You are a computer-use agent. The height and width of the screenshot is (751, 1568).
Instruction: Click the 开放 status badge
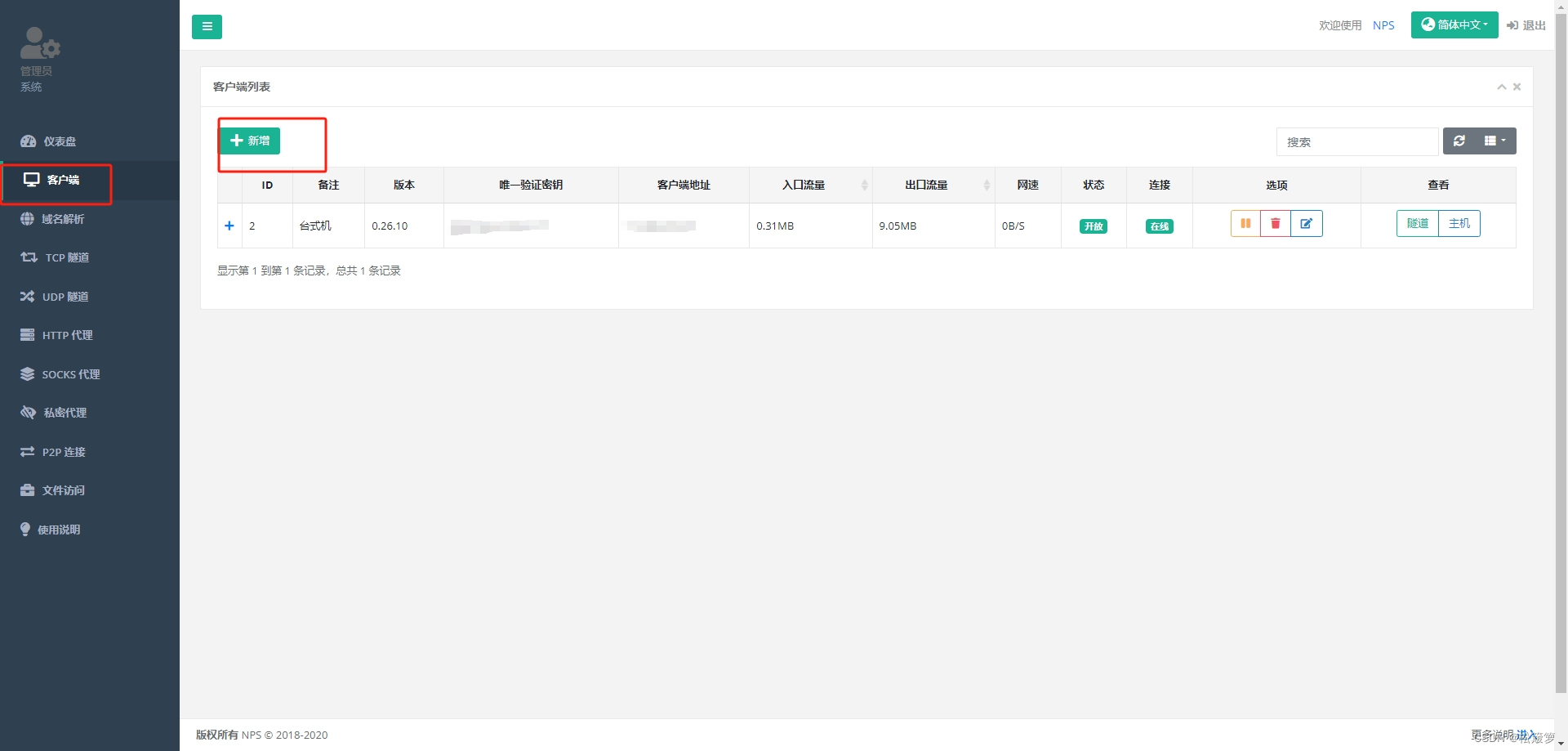tap(1094, 226)
